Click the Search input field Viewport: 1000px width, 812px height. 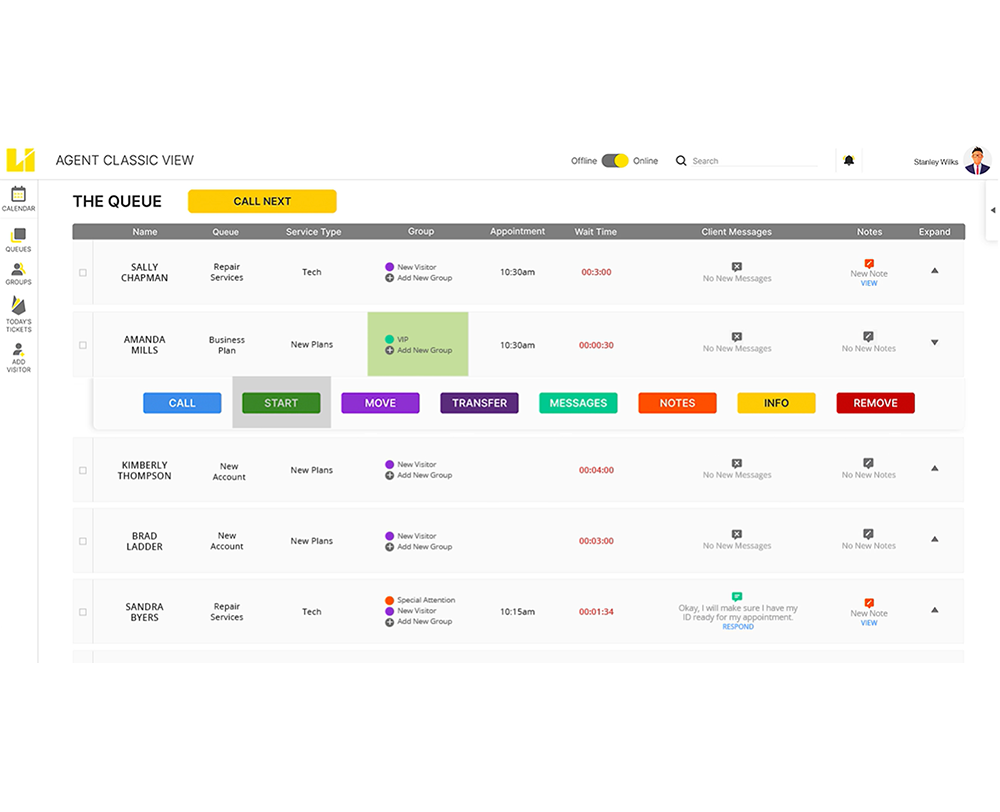coord(750,161)
